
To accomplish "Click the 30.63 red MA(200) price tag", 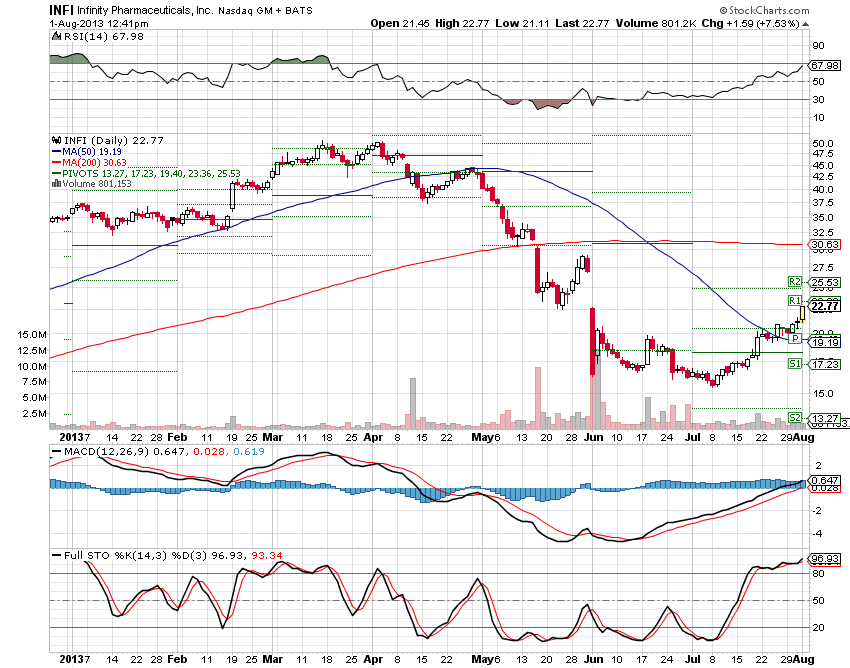I will pyautogui.click(x=825, y=245).
